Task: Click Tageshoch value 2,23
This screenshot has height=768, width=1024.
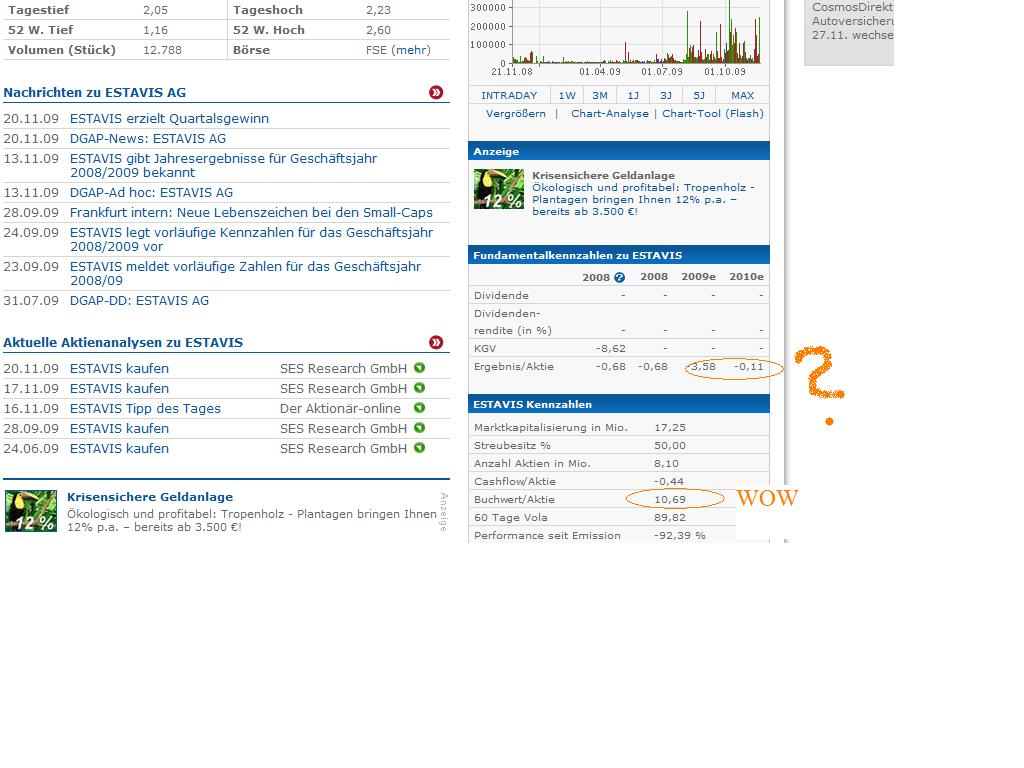Action: (x=378, y=10)
